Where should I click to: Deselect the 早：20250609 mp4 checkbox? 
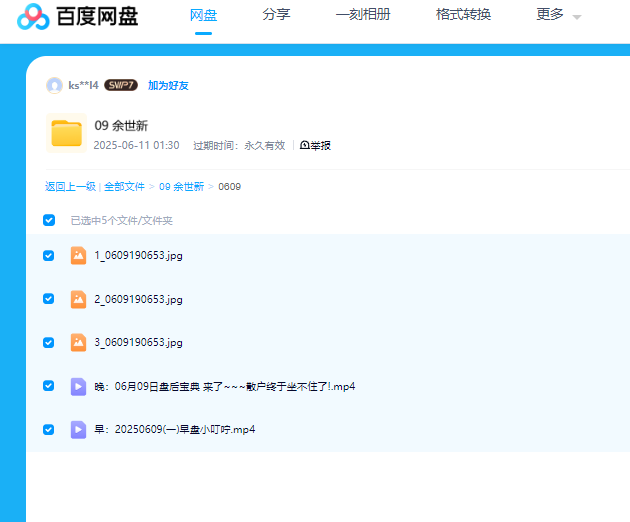coord(49,429)
